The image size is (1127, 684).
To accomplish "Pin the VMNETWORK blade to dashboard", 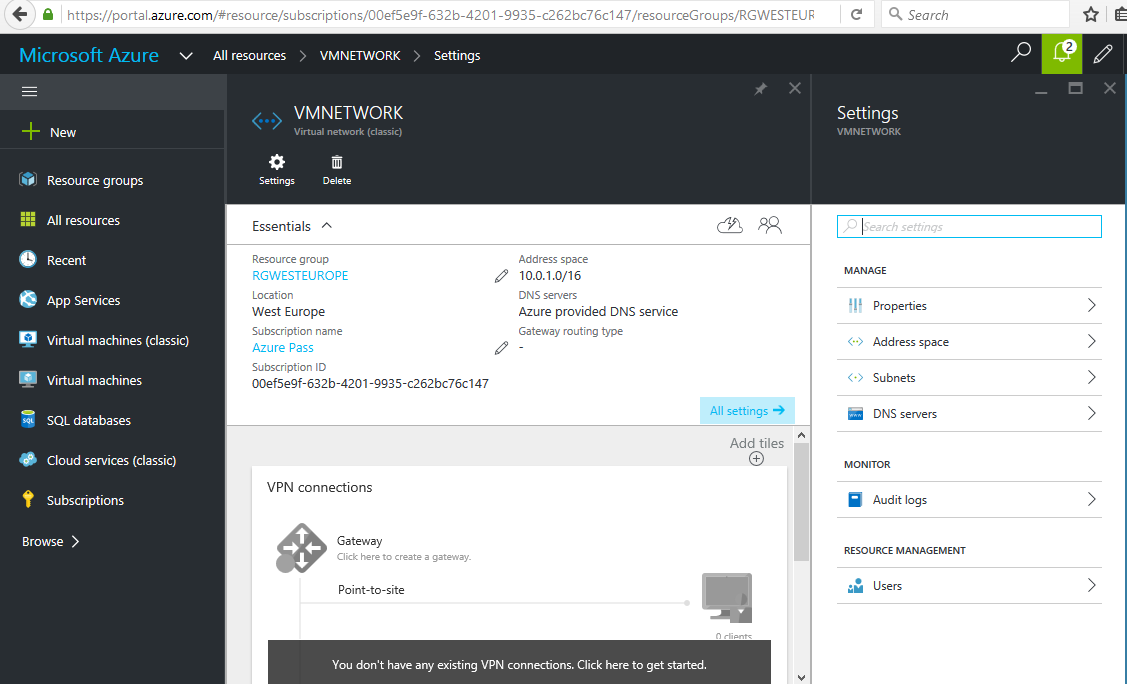I will (760, 88).
